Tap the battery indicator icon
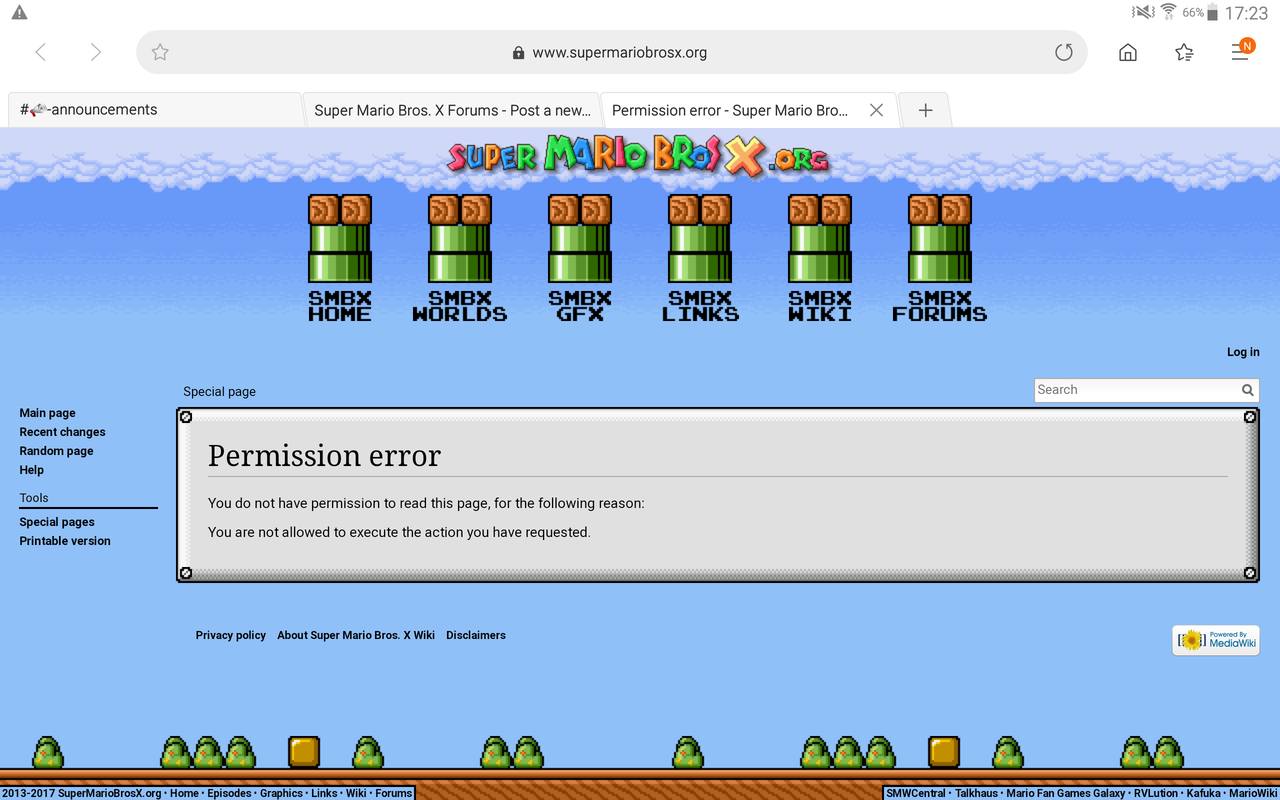 click(1213, 13)
